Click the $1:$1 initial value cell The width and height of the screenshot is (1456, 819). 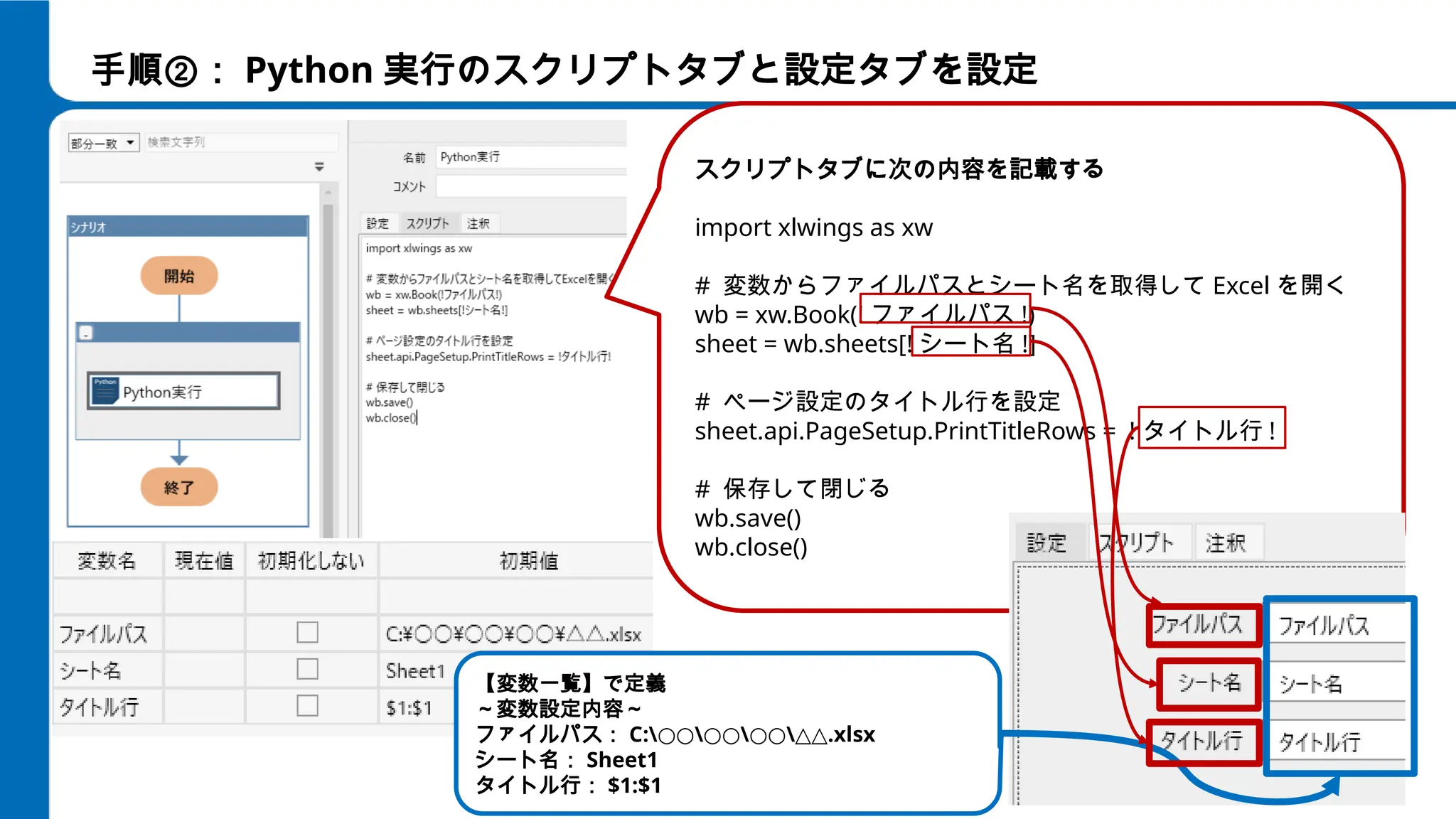tap(417, 707)
